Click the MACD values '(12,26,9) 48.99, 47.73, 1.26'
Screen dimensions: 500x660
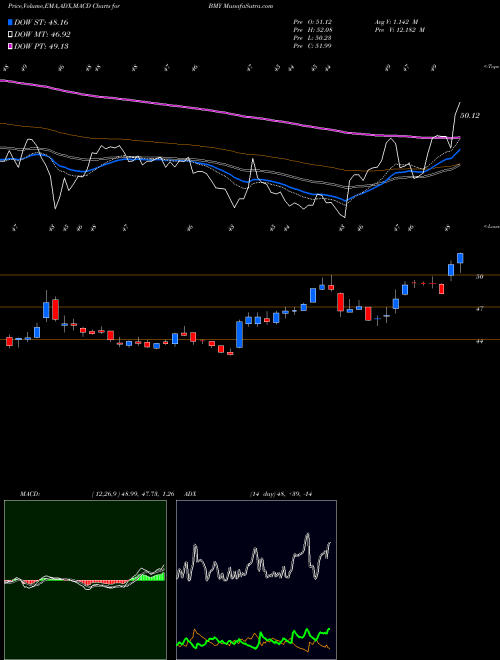[x=133, y=494]
